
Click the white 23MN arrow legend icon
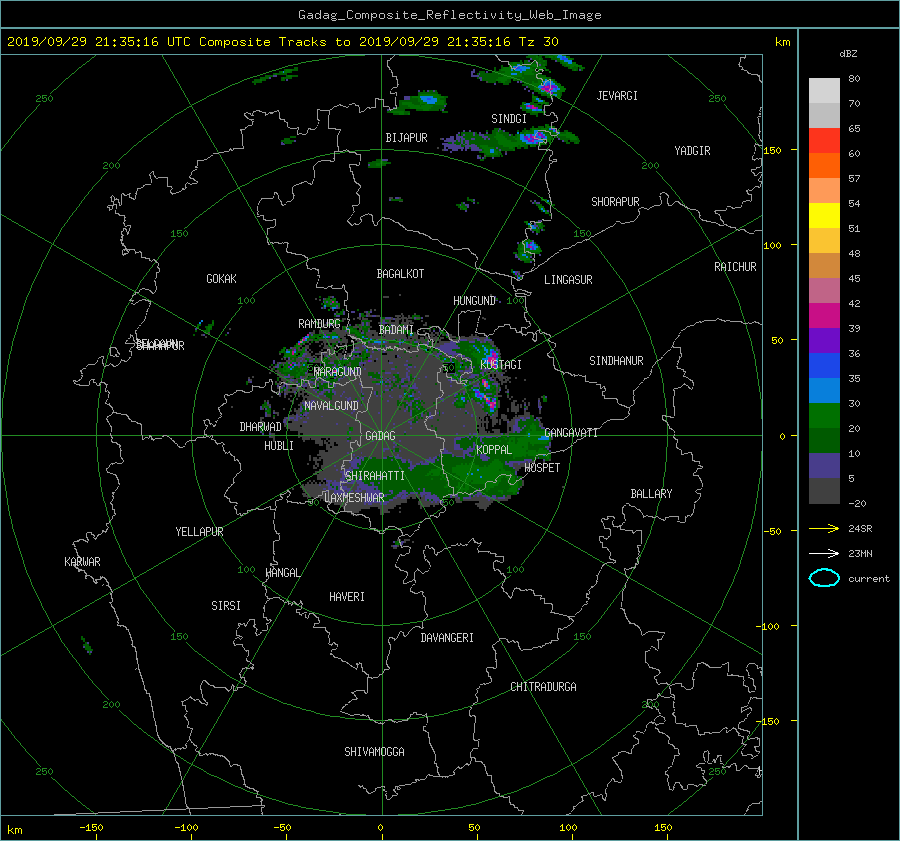(824, 554)
